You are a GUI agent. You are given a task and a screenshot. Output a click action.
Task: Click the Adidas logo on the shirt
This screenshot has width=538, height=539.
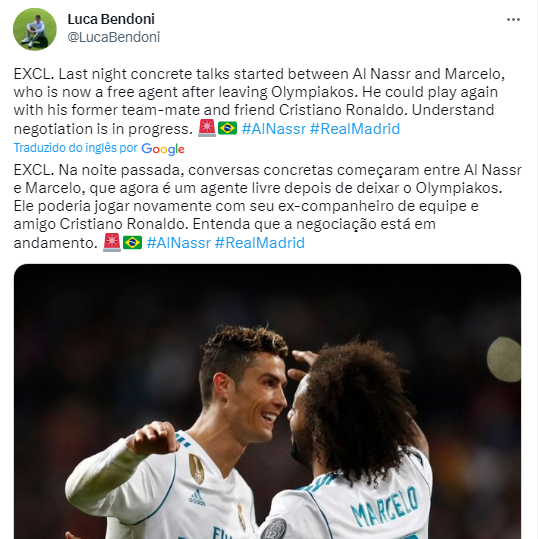click(x=197, y=498)
